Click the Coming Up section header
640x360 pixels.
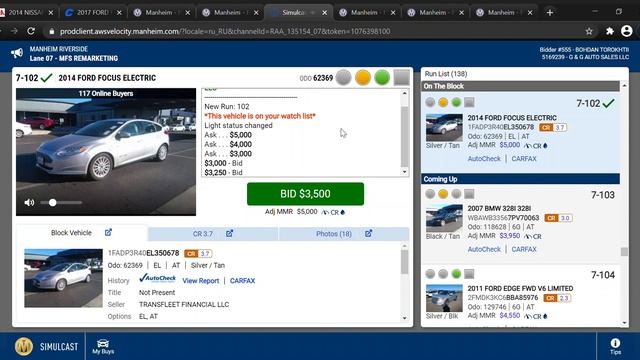pyautogui.click(x=520, y=179)
